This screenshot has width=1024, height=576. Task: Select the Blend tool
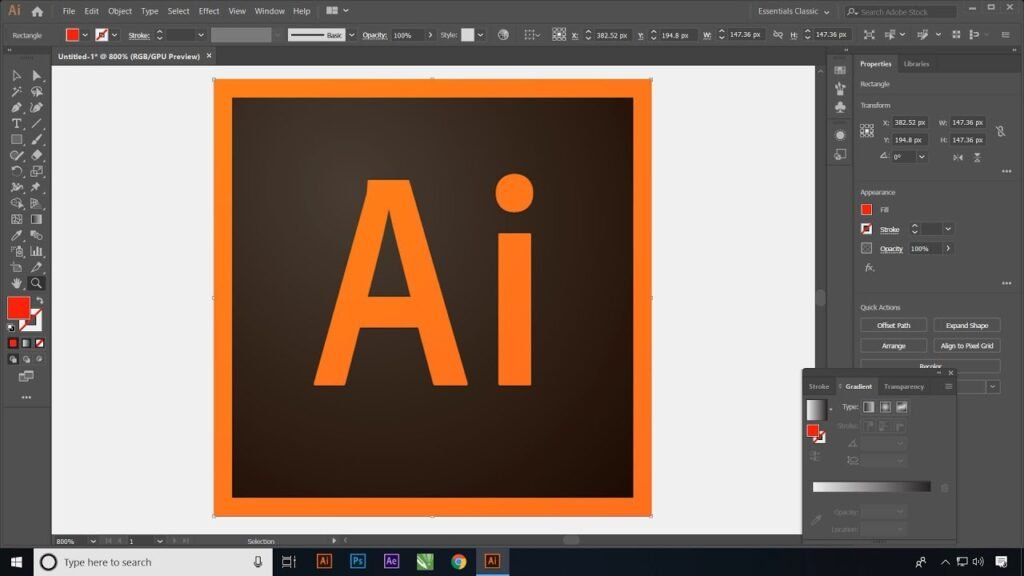(x=37, y=235)
